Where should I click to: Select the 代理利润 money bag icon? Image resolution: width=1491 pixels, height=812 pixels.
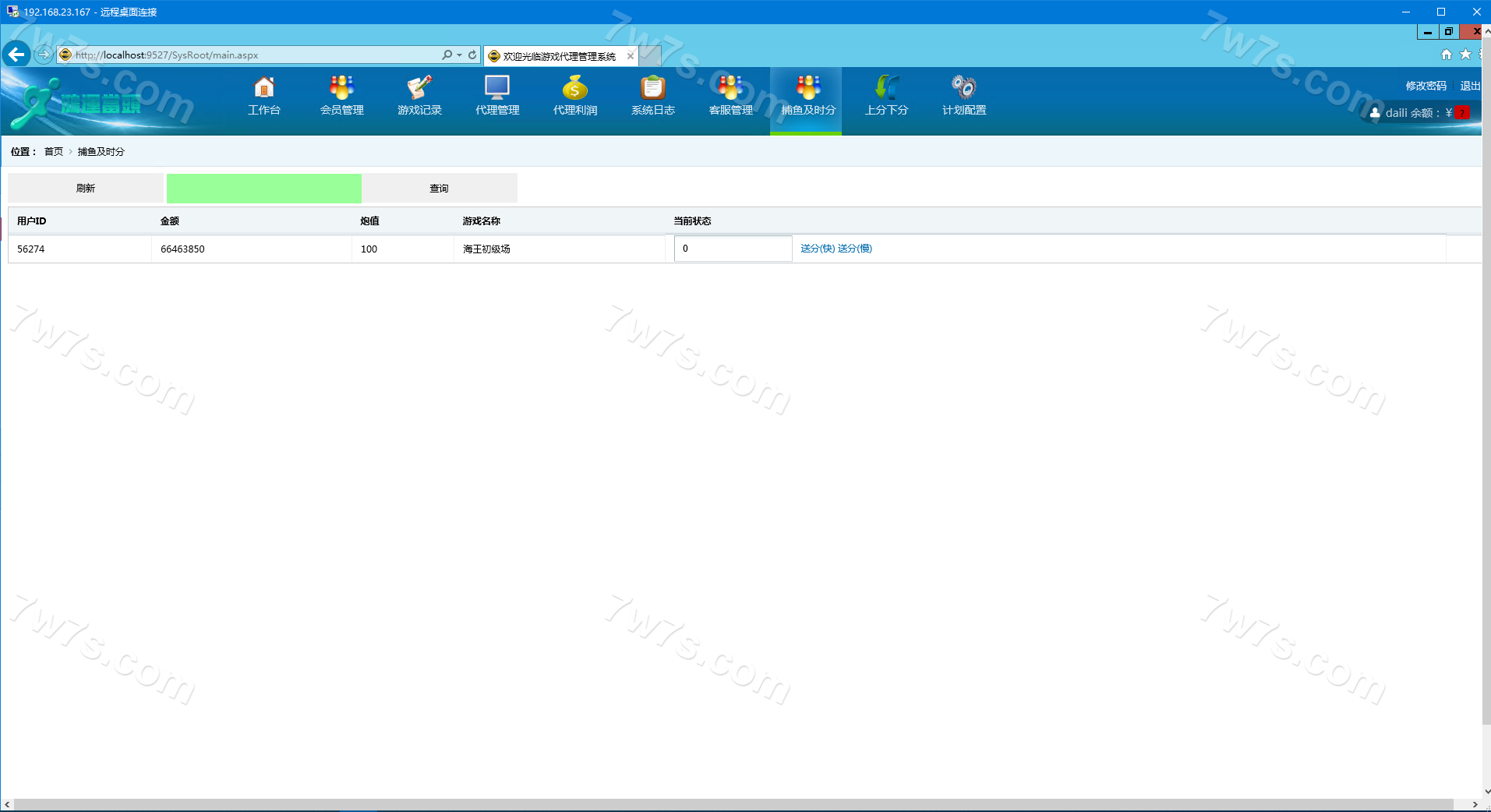pyautogui.click(x=575, y=88)
